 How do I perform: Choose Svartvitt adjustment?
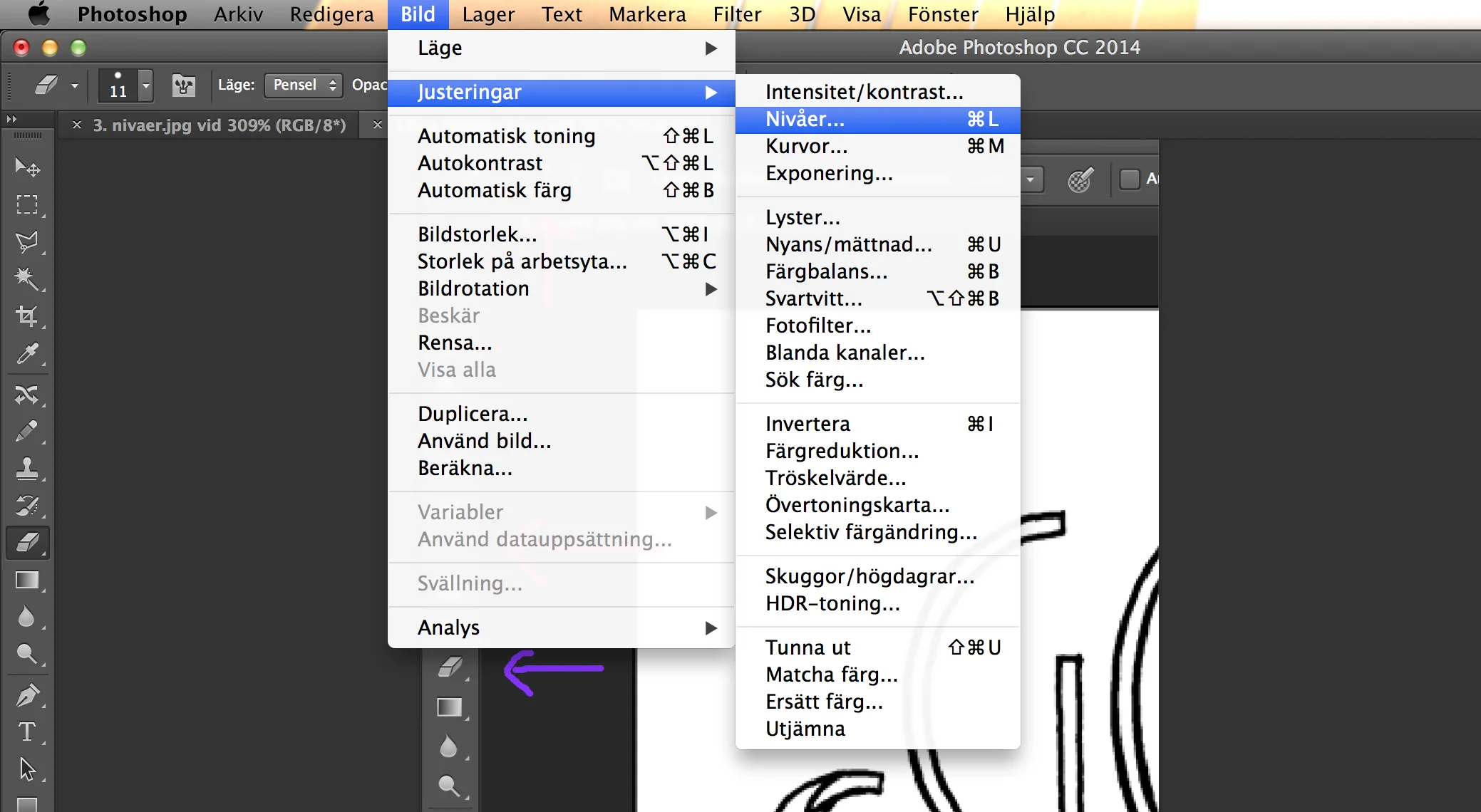click(x=878, y=298)
